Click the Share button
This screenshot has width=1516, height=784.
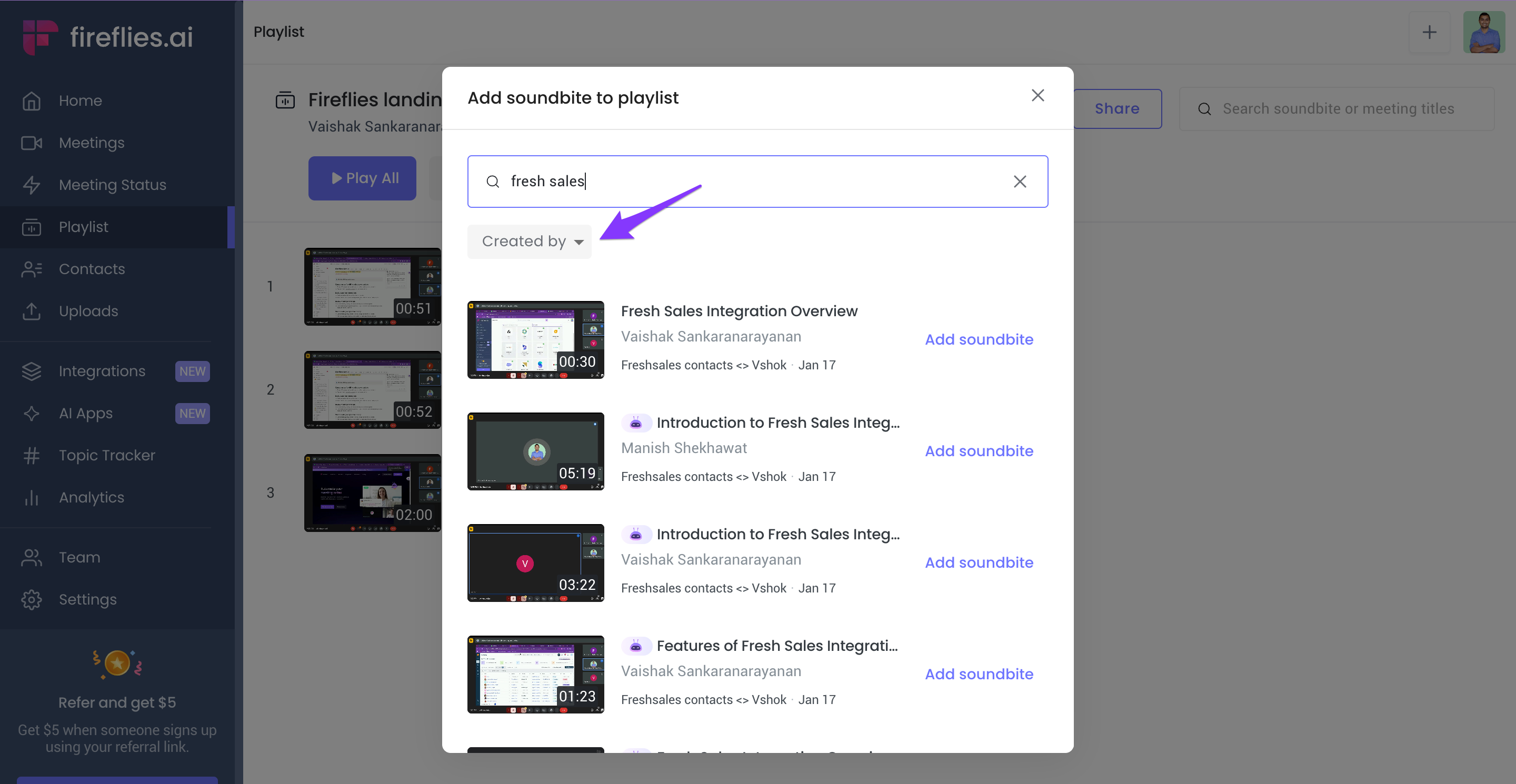1117,109
